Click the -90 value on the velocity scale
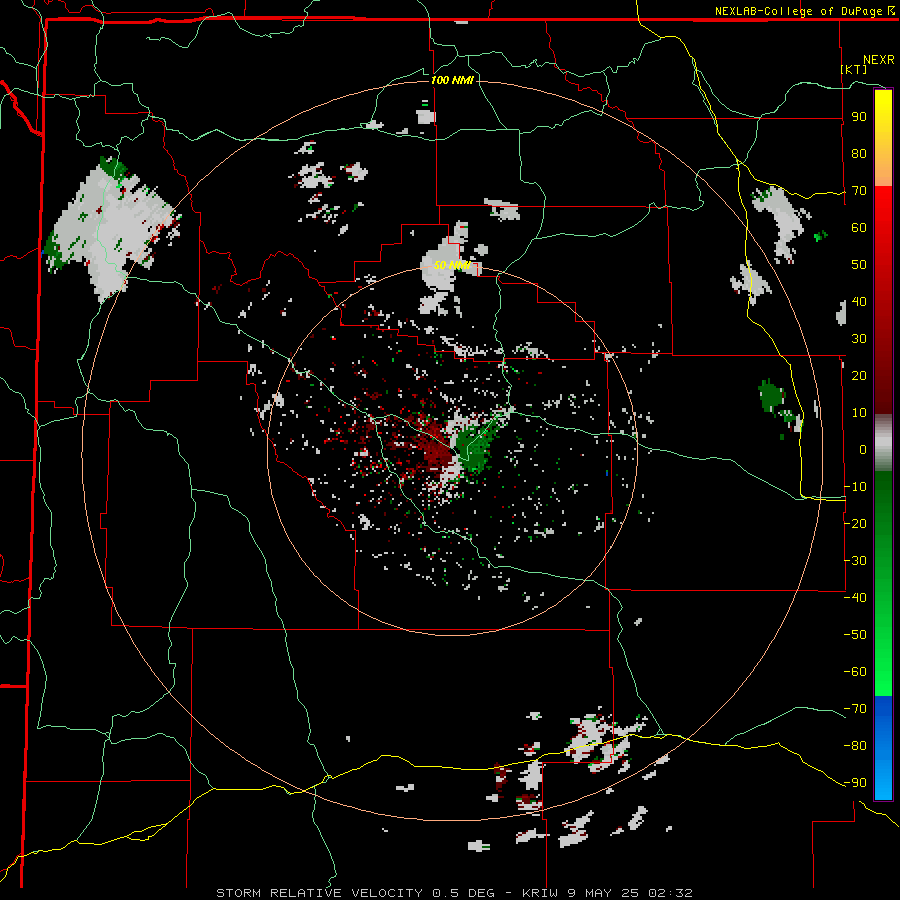This screenshot has height=900, width=900. pos(855,782)
